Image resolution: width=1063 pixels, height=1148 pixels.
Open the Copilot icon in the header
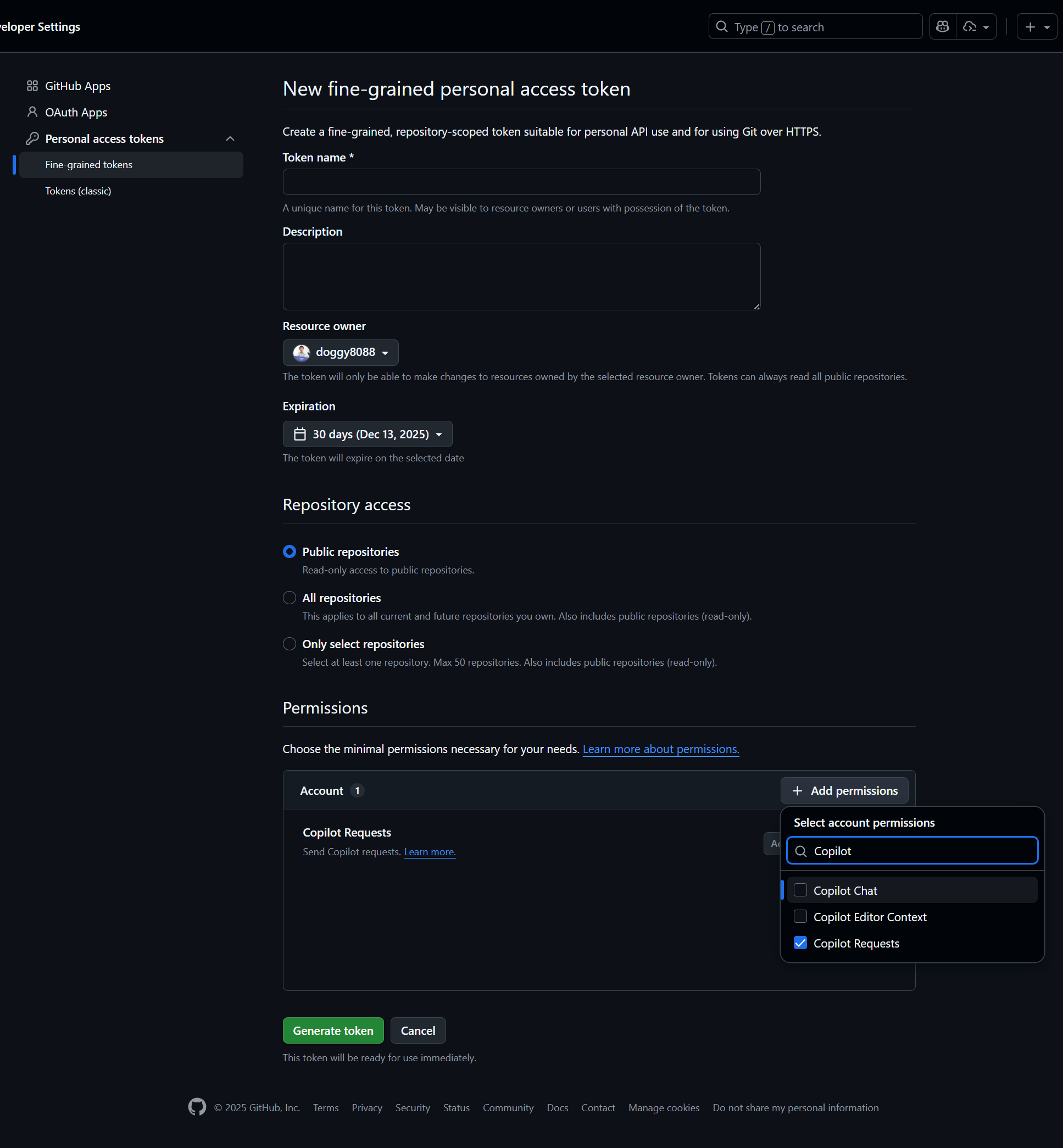pos(942,26)
